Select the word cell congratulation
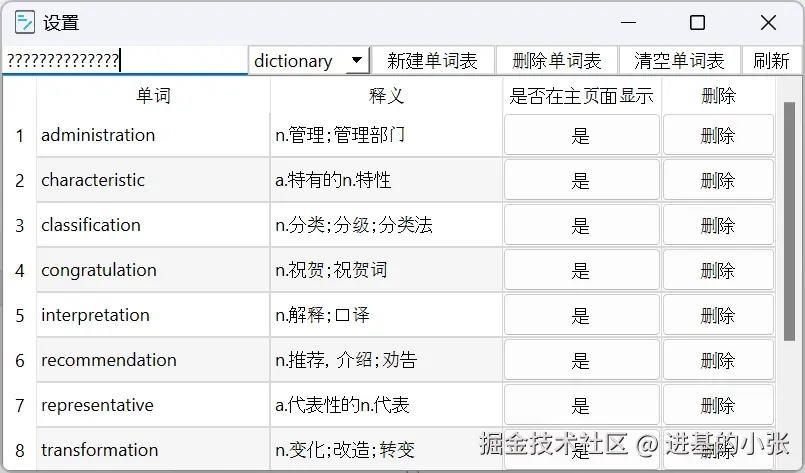 pos(153,270)
